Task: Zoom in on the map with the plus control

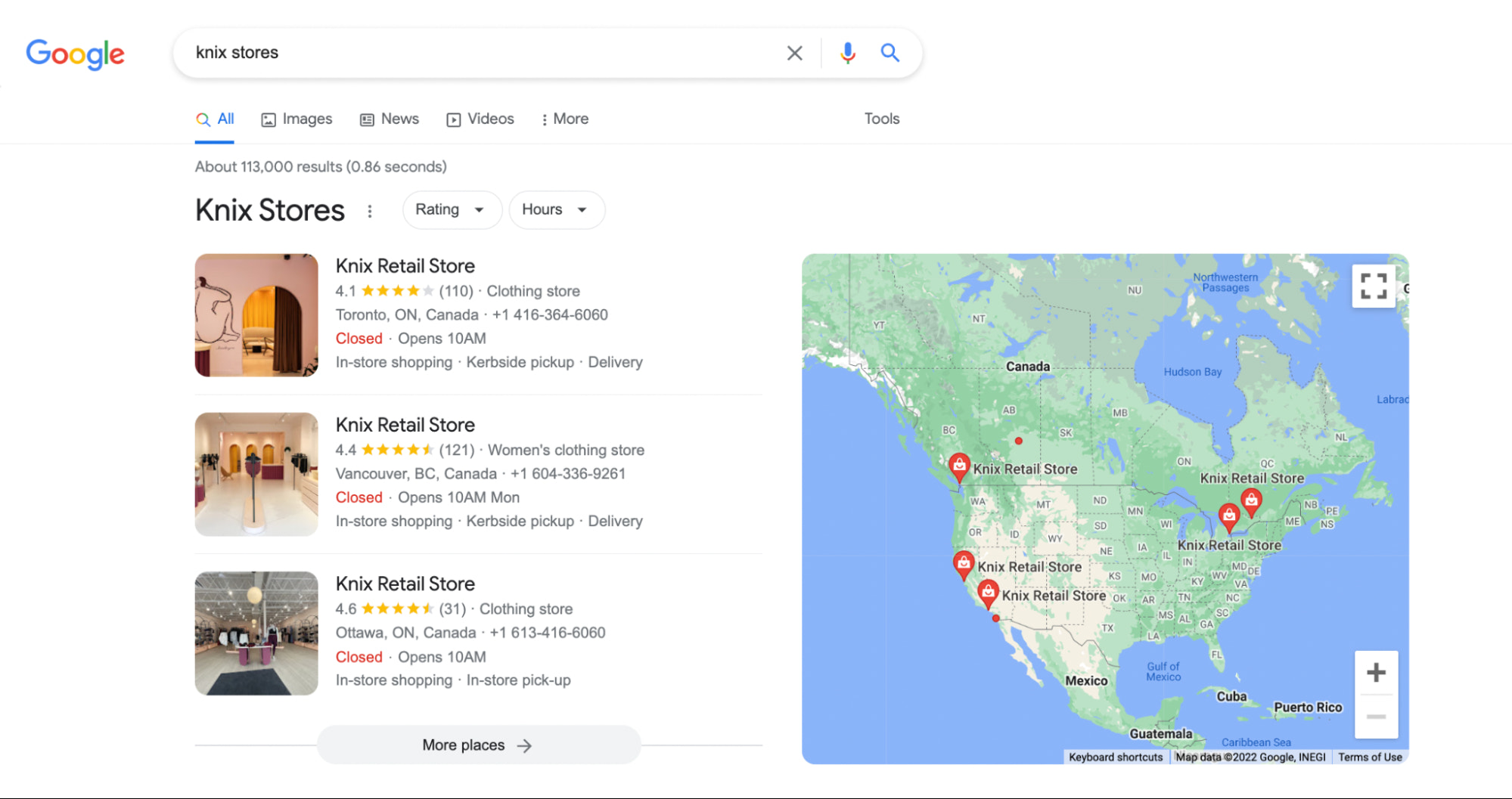Action: point(1376,672)
